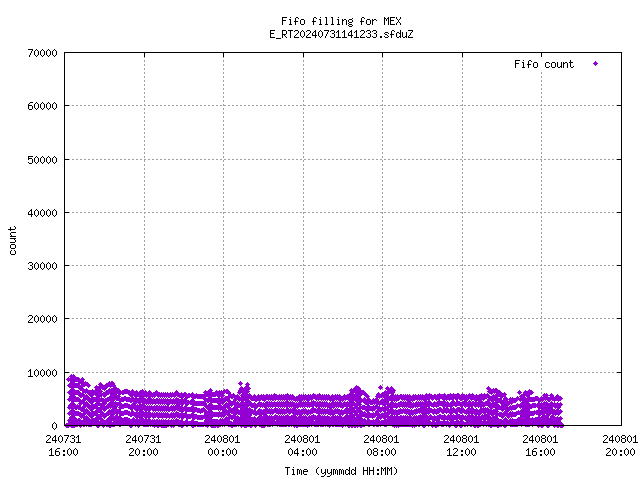The width and height of the screenshot is (640, 480).
Task: Click the 'Time (yymmdd HH:MM)' axis label
Action: pos(341,471)
